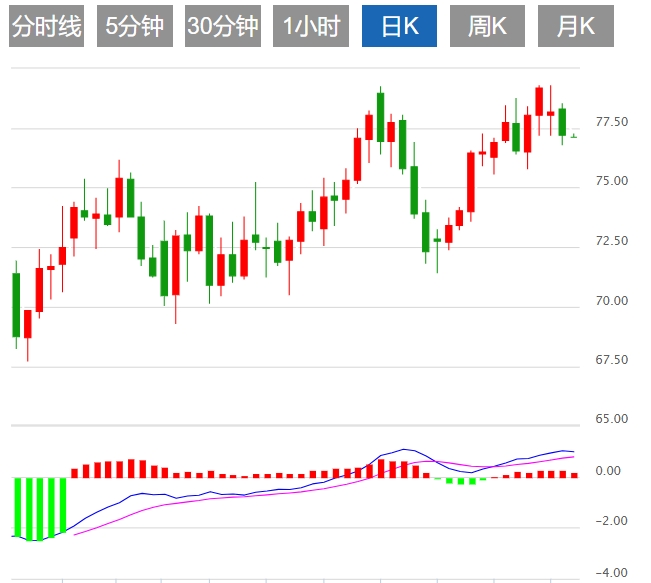Select the last candlestick at far right

point(574,137)
